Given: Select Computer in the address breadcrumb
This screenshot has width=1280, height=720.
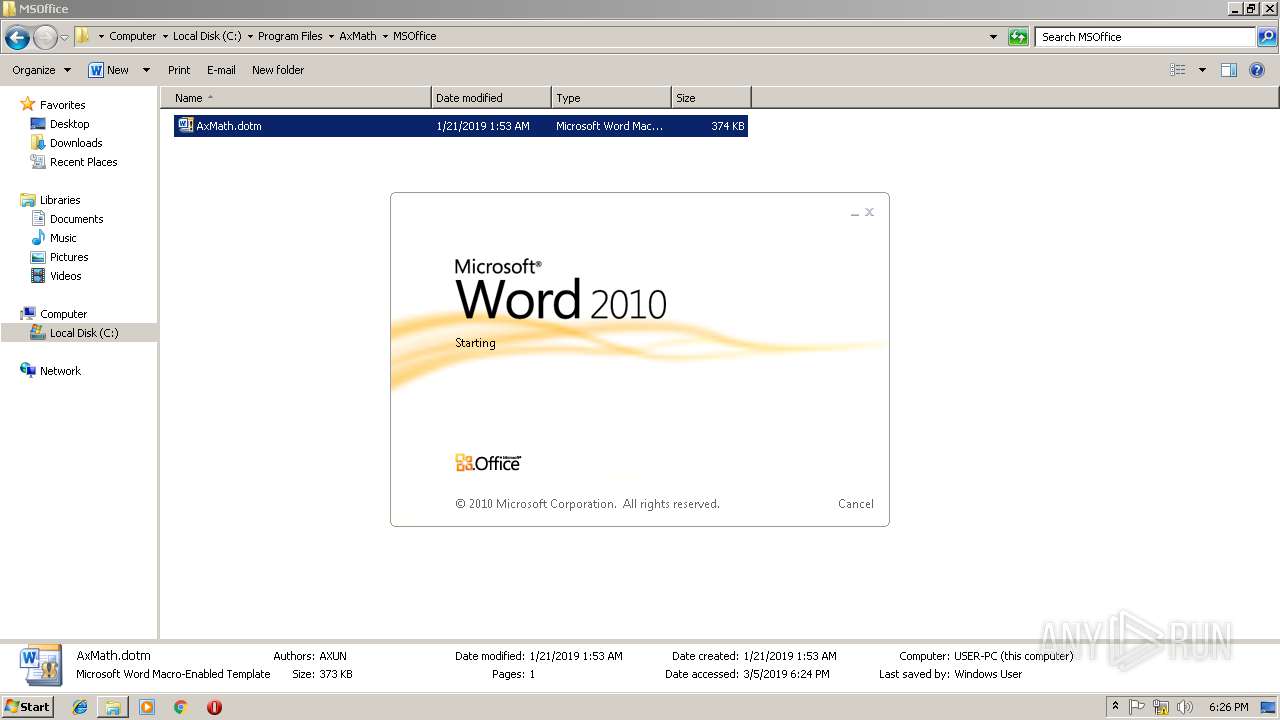Looking at the screenshot, I should pyautogui.click(x=132, y=36).
